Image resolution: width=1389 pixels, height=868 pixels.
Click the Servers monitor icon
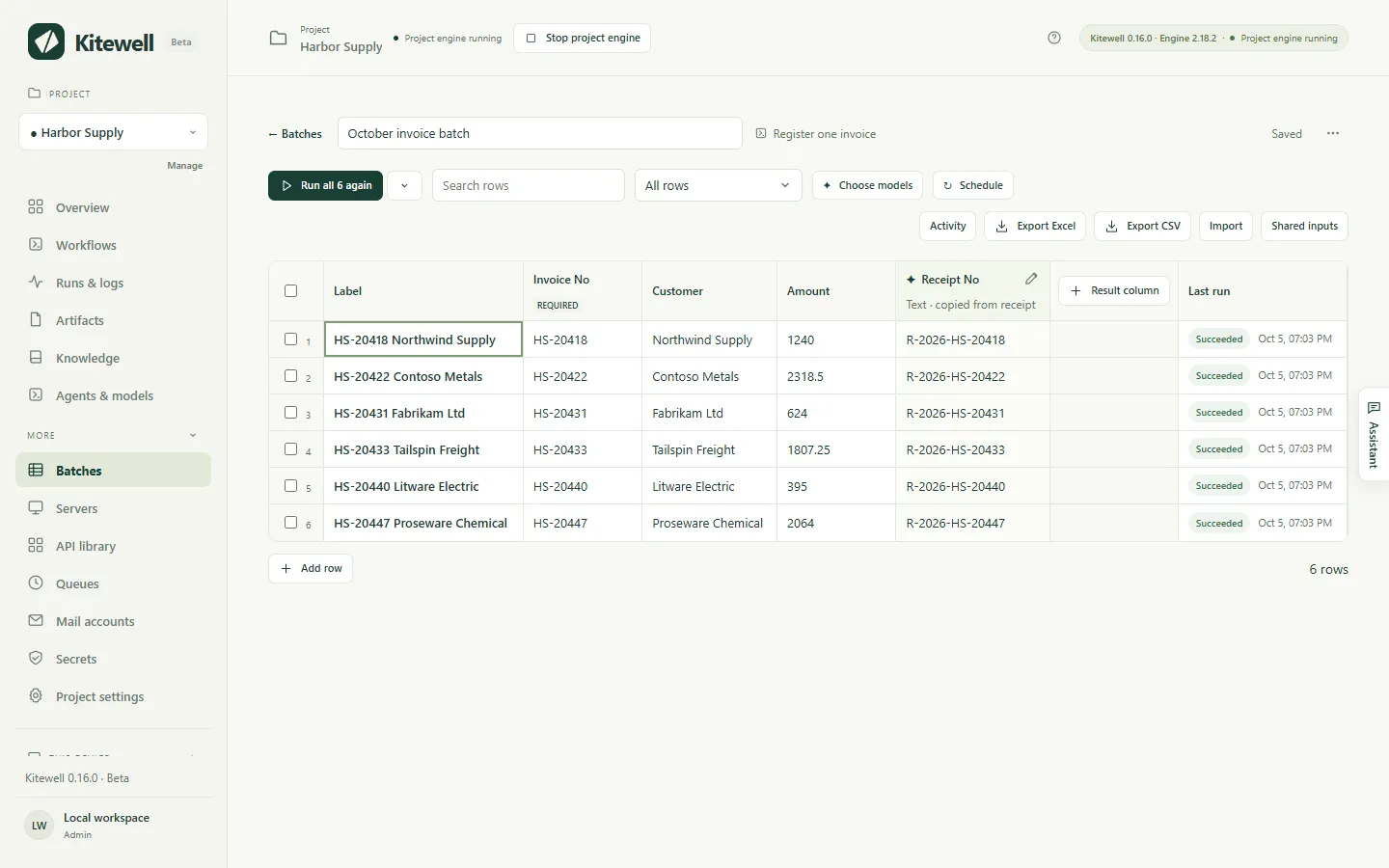[36, 507]
